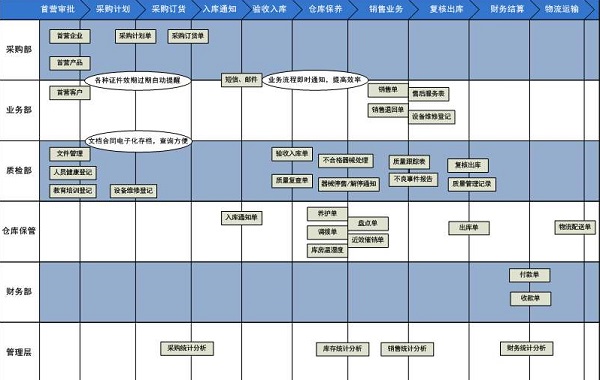Open the 人员健康登记 box
This screenshot has height=380, width=600.
click(x=73, y=173)
